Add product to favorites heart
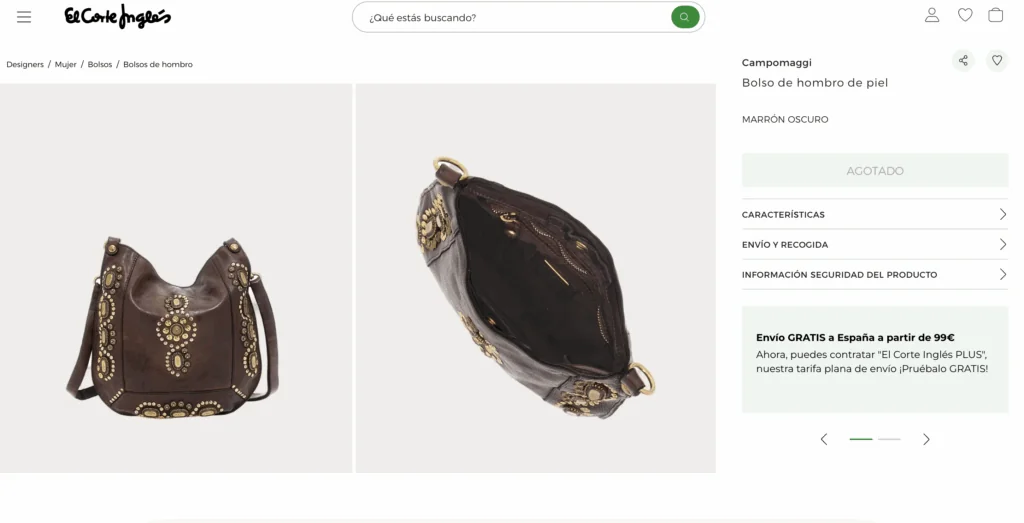 coord(997,61)
